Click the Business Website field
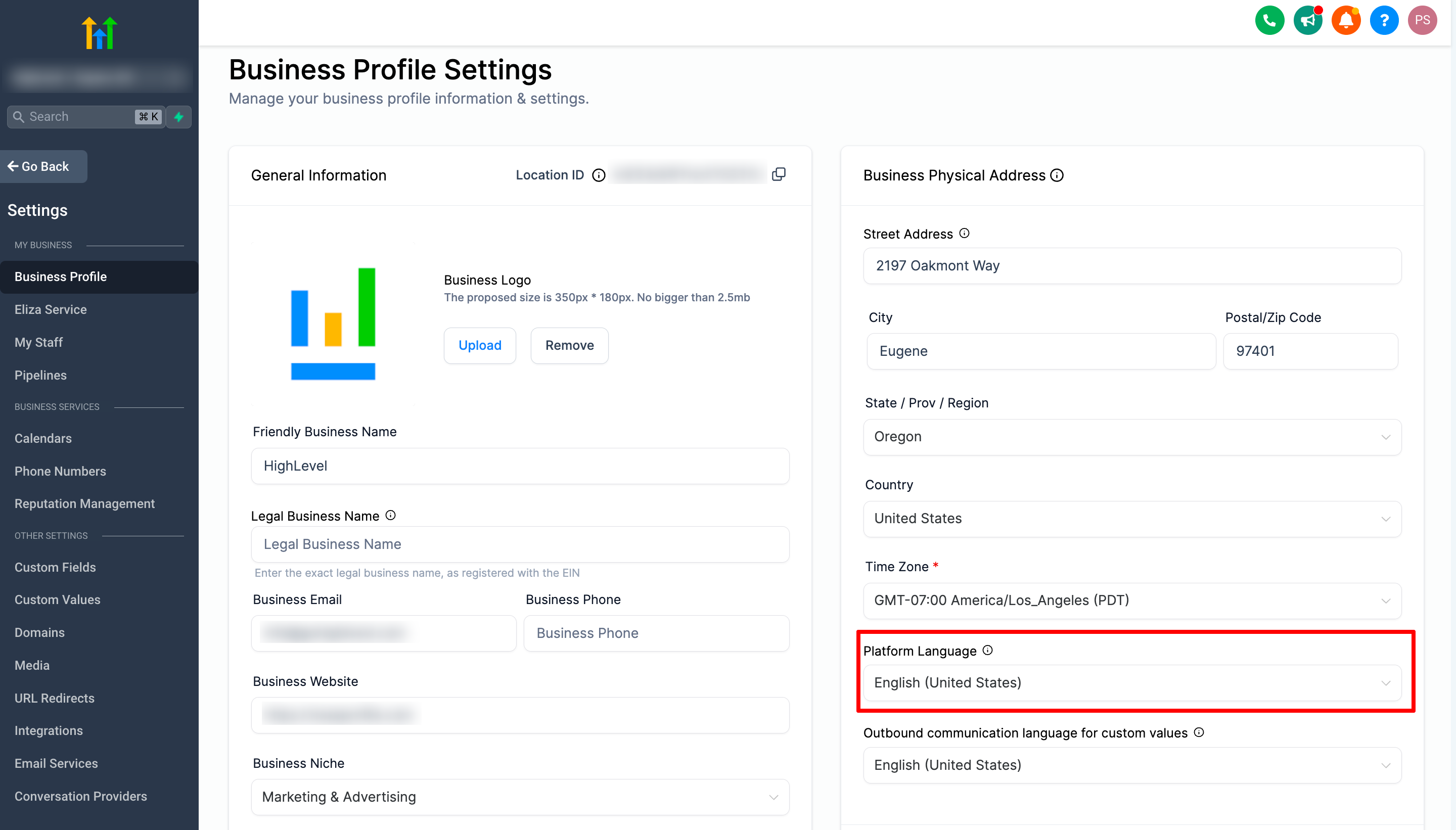 click(x=520, y=715)
